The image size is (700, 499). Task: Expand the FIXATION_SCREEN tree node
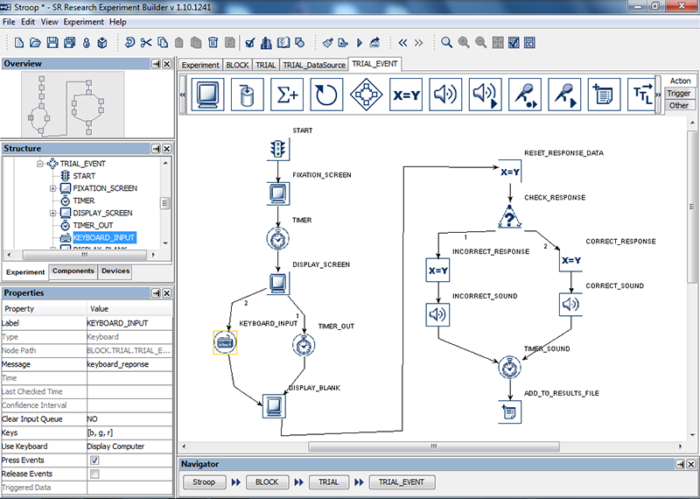pos(53,188)
